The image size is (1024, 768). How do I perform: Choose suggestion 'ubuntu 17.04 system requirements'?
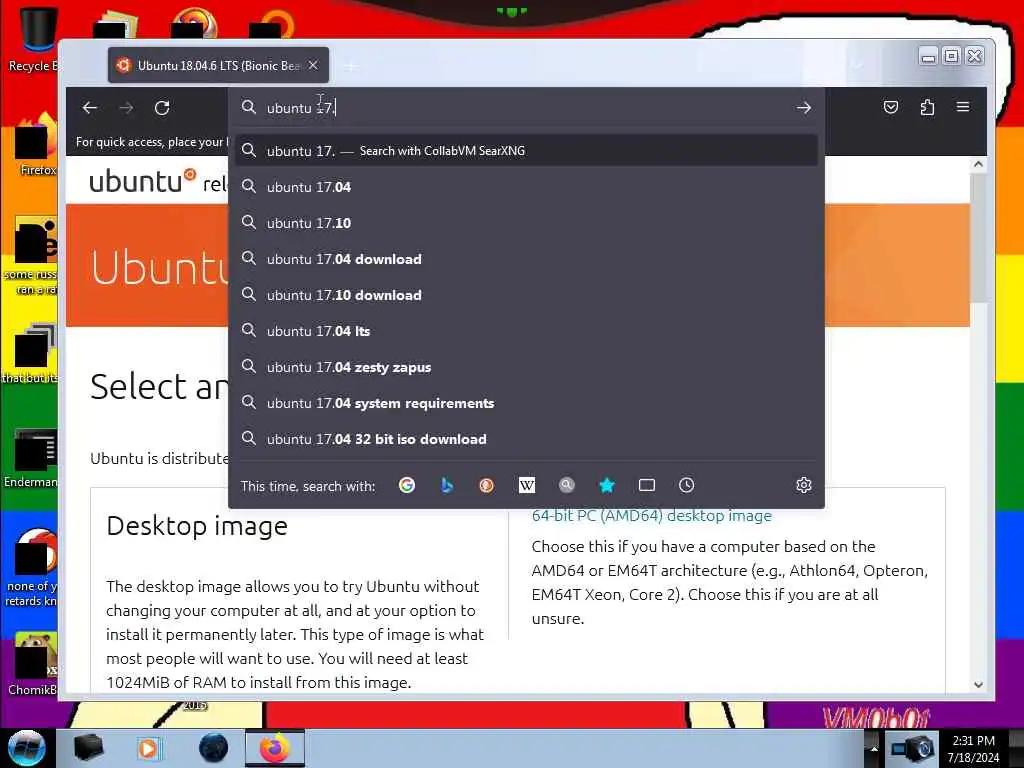pos(526,403)
